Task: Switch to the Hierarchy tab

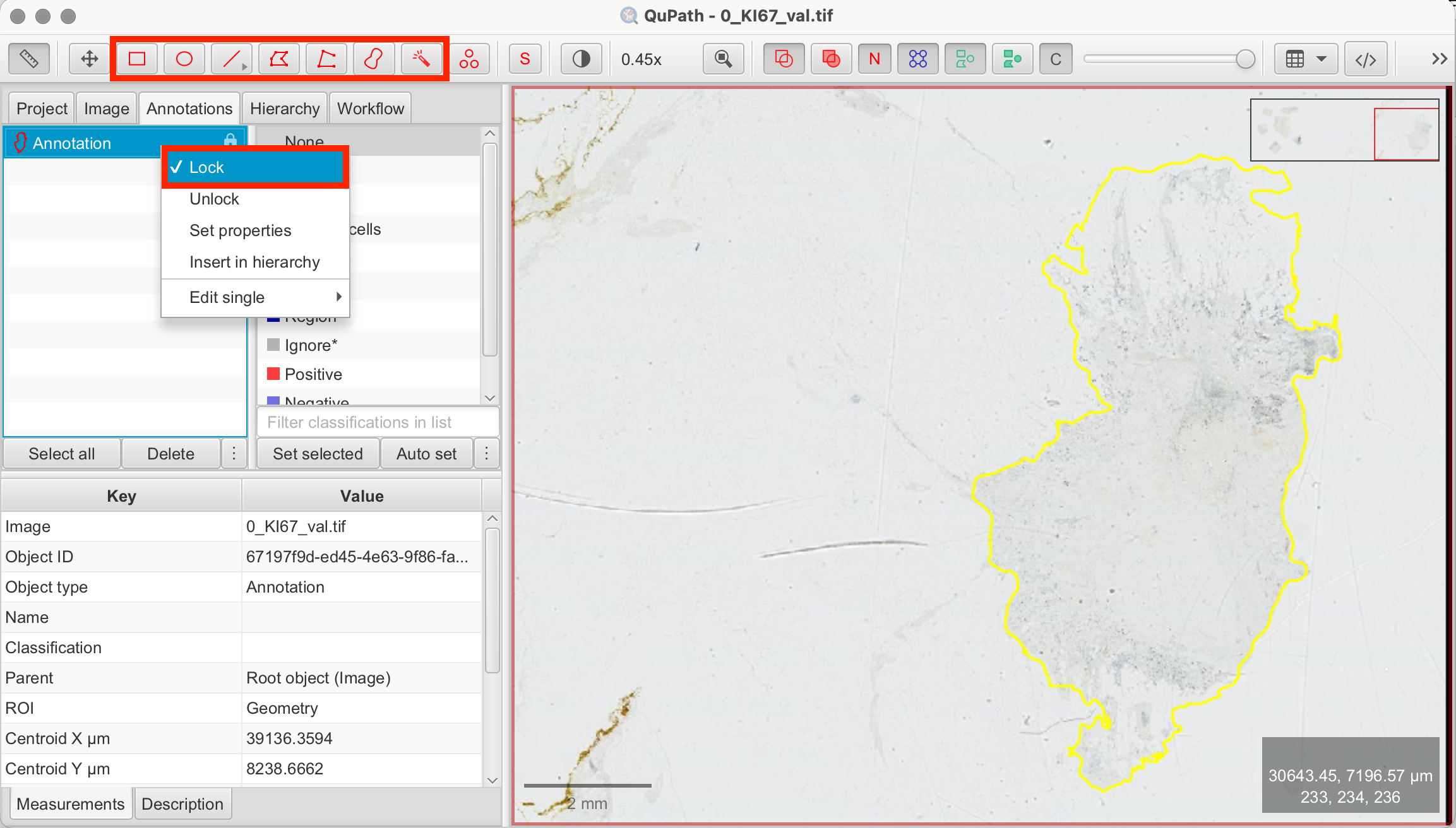Action: pos(285,109)
